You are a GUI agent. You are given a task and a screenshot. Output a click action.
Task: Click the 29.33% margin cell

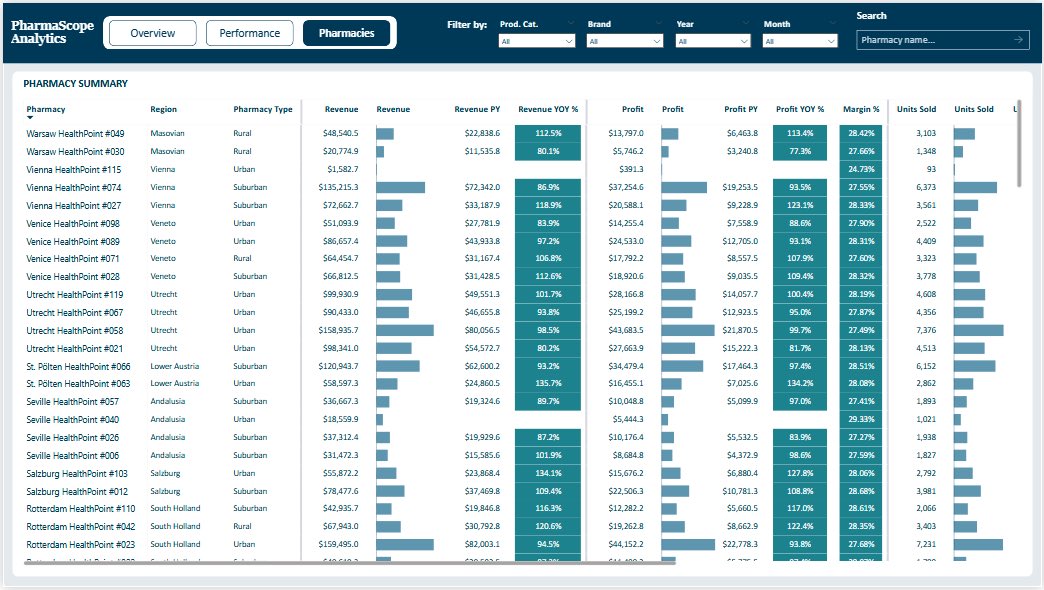pyautogui.click(x=862, y=419)
